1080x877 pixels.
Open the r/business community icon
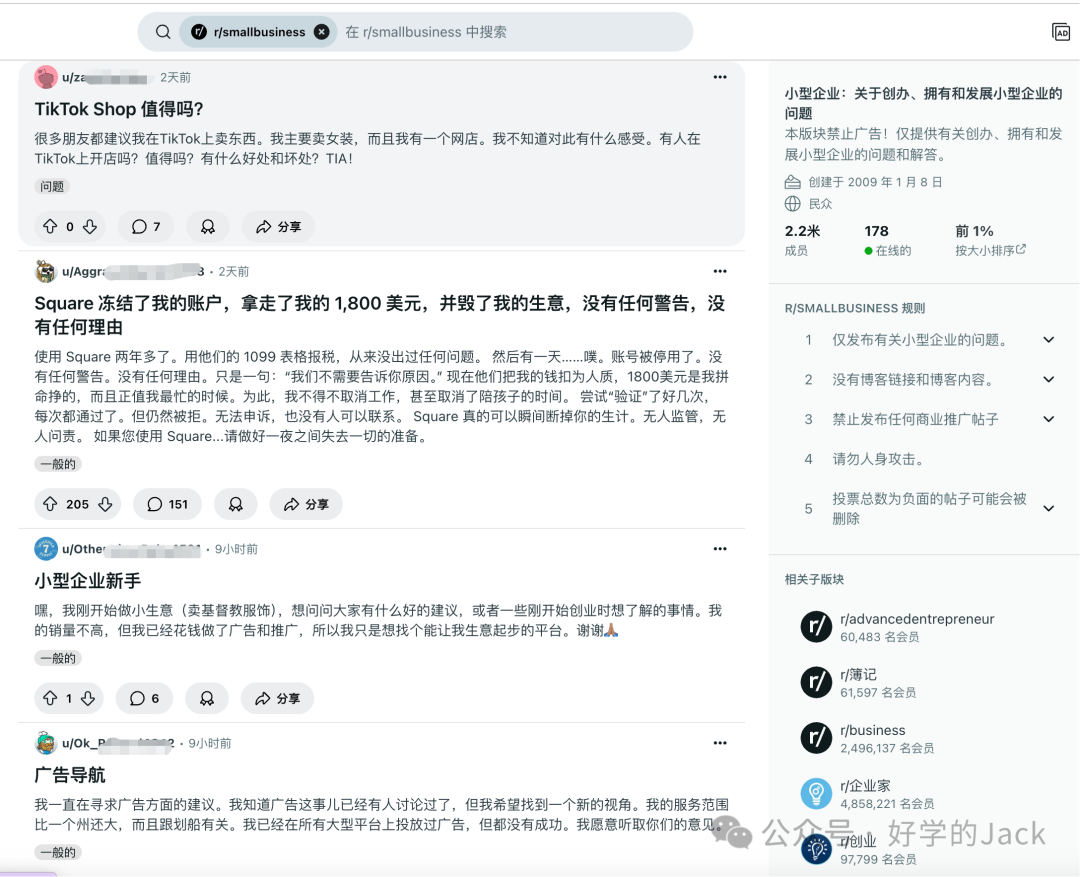(817, 737)
